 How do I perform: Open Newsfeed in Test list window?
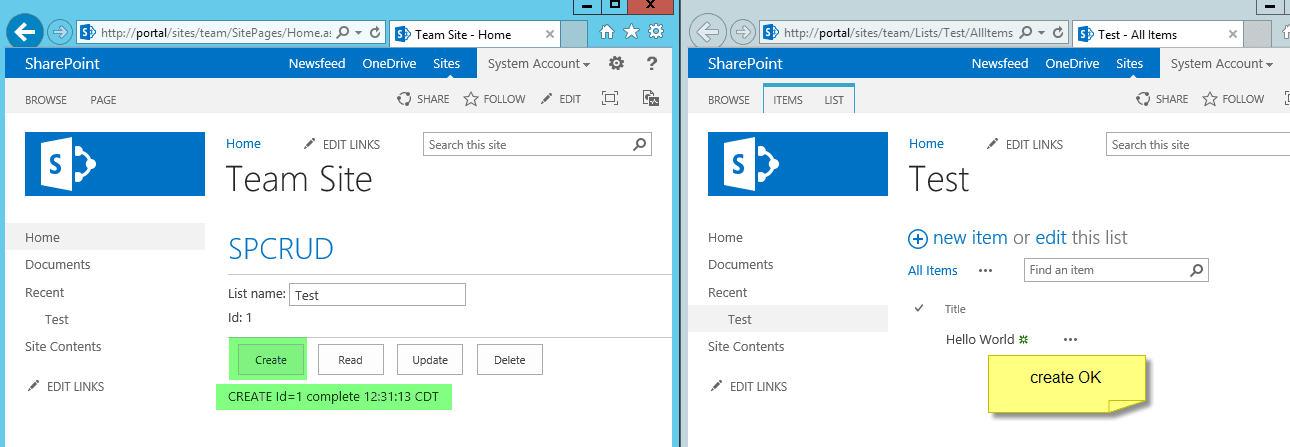[1000, 63]
